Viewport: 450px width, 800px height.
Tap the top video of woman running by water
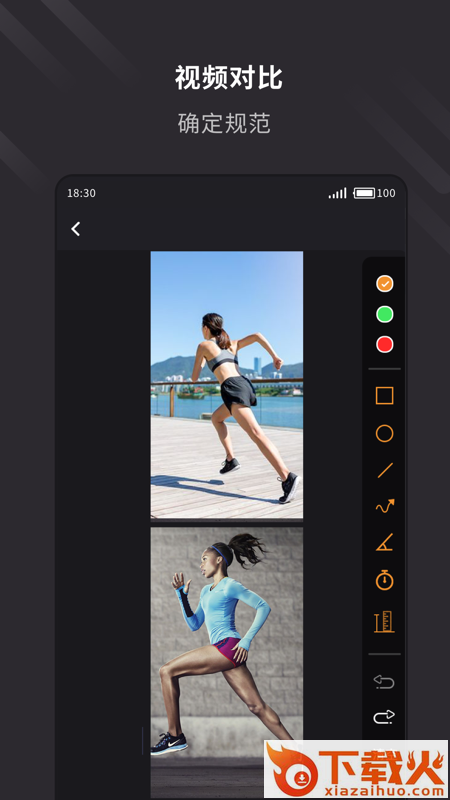[227, 385]
